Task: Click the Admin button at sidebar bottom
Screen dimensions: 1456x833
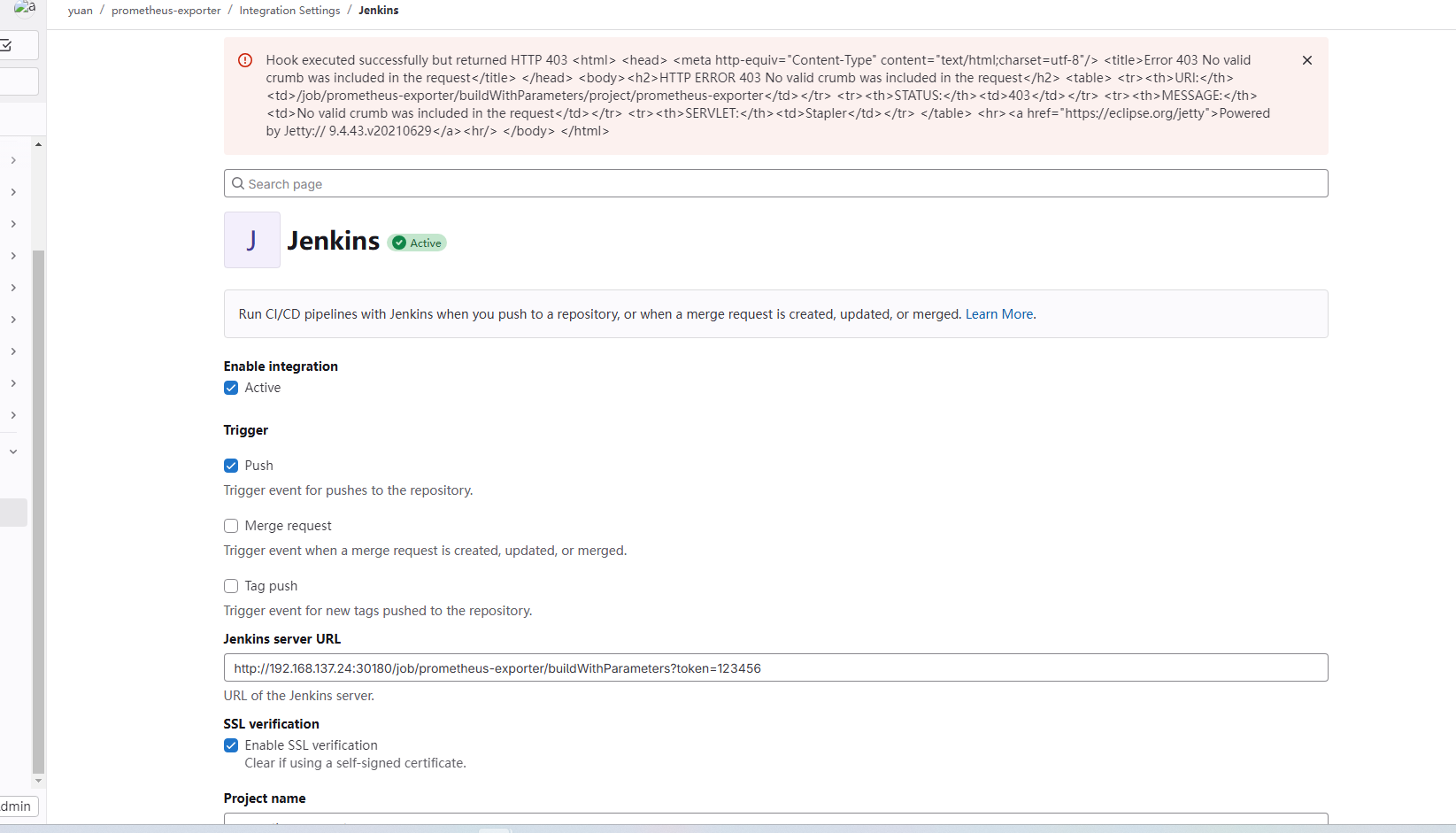Action: coord(18,806)
